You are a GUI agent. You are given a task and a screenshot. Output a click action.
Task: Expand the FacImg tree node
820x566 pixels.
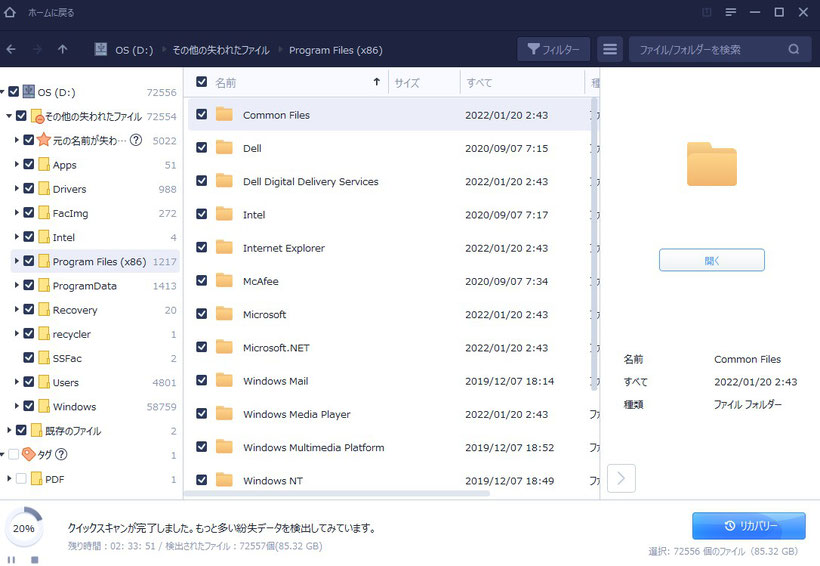tap(16, 212)
